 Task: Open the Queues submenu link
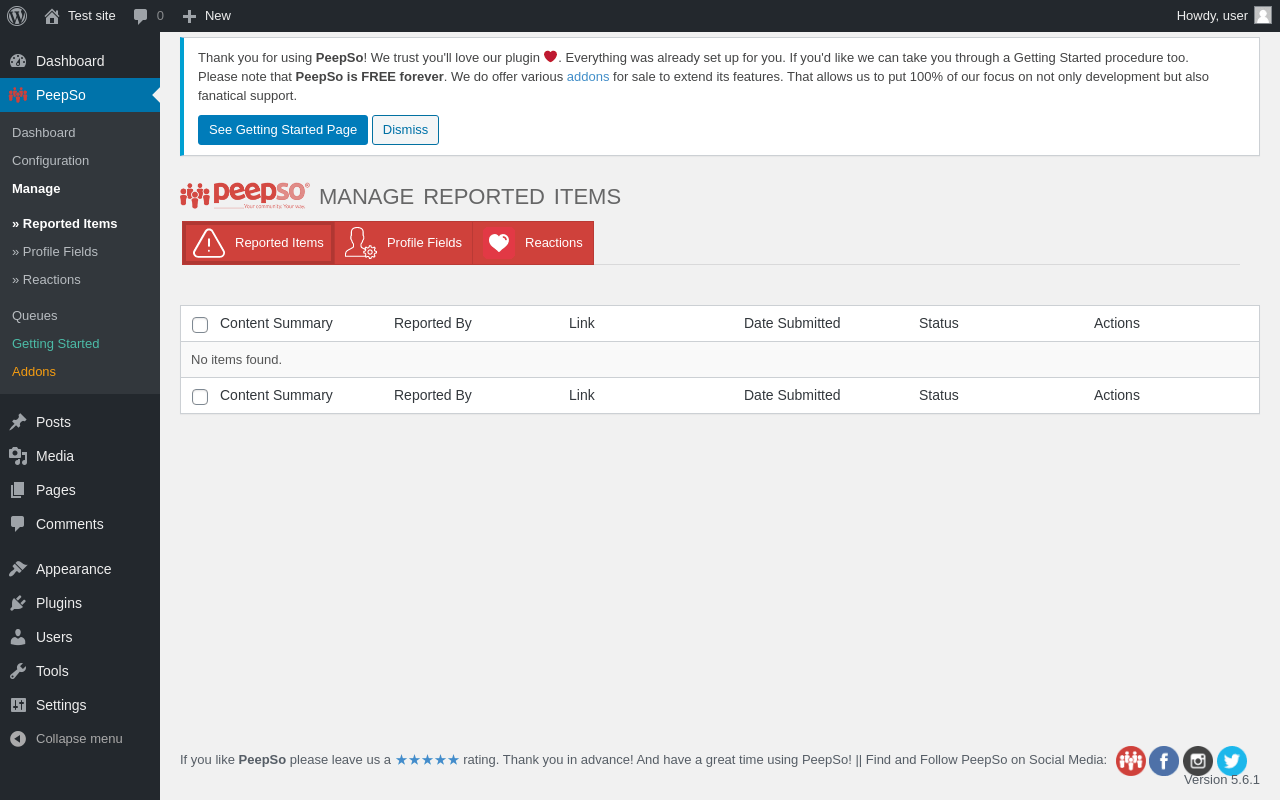click(35, 316)
